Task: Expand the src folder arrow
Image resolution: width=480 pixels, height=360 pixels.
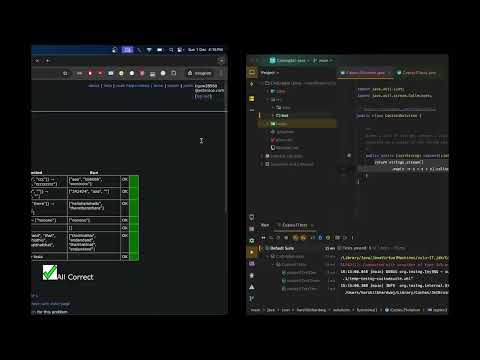Action: coord(268,100)
